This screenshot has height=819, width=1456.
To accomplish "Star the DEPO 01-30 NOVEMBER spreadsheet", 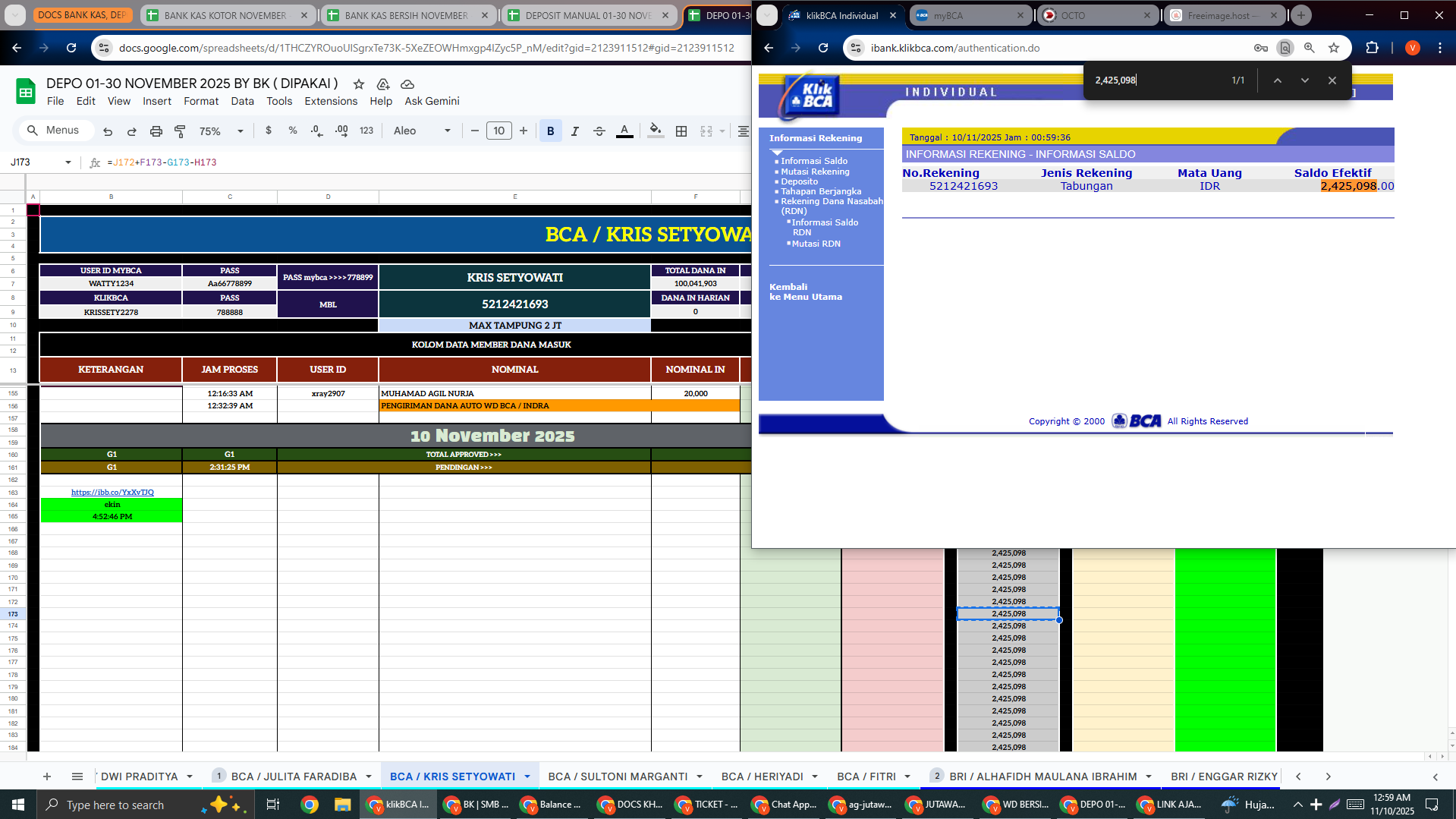I will point(359,83).
